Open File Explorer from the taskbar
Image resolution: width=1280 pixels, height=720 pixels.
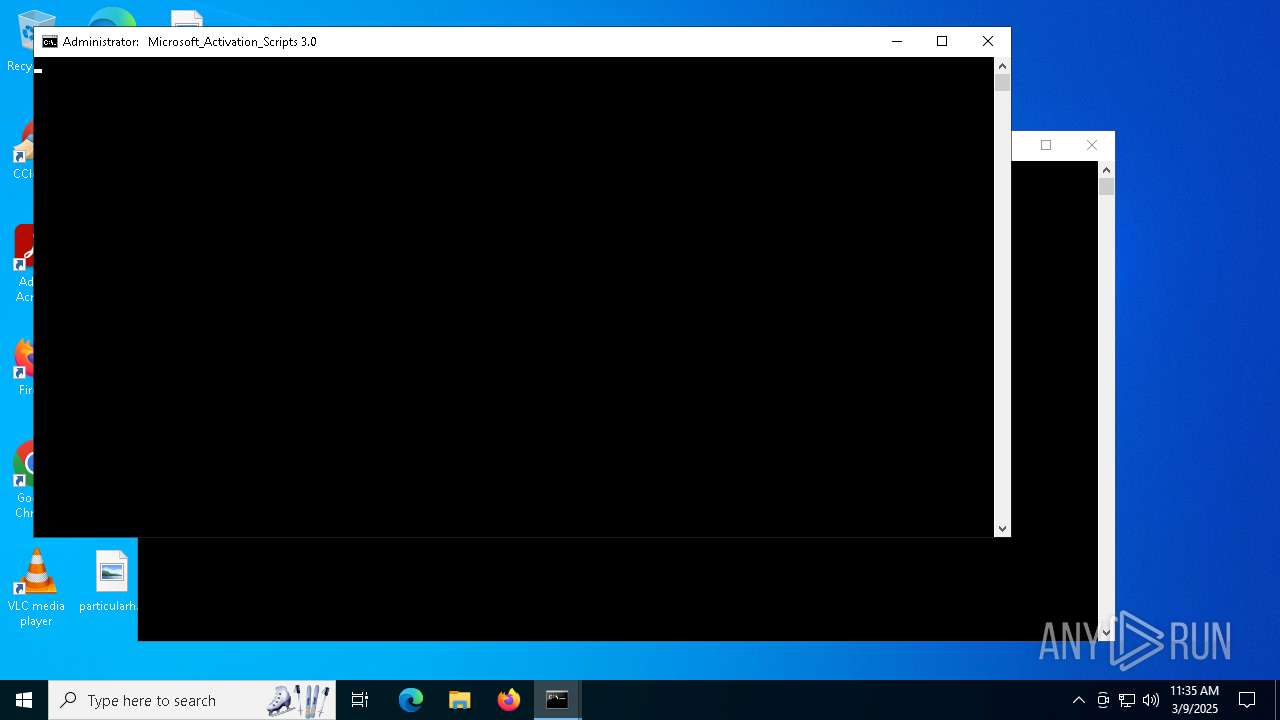coord(460,700)
